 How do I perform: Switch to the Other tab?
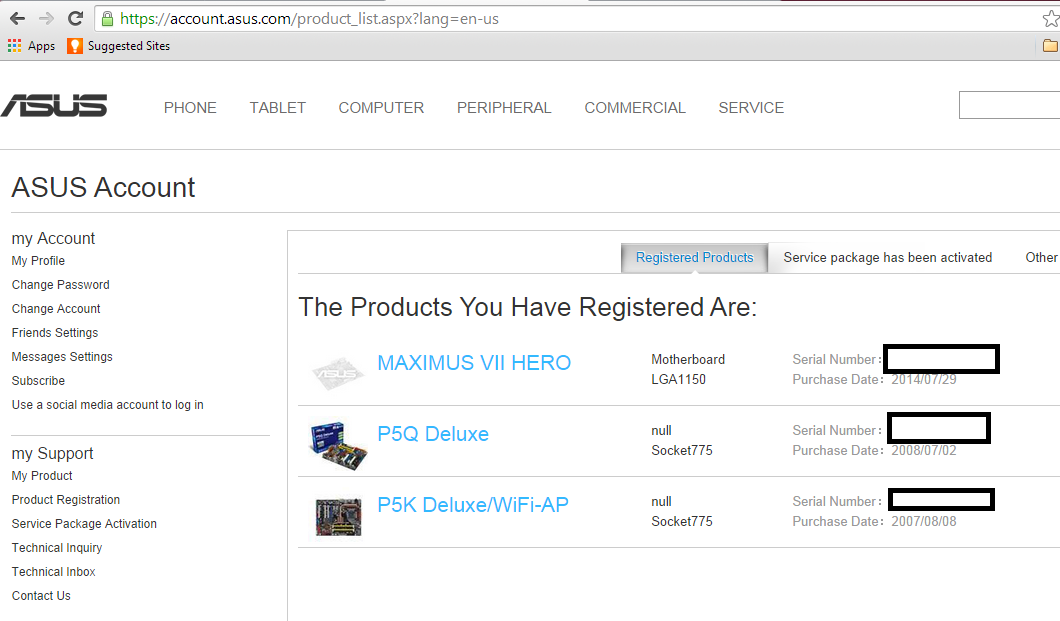coord(1041,257)
